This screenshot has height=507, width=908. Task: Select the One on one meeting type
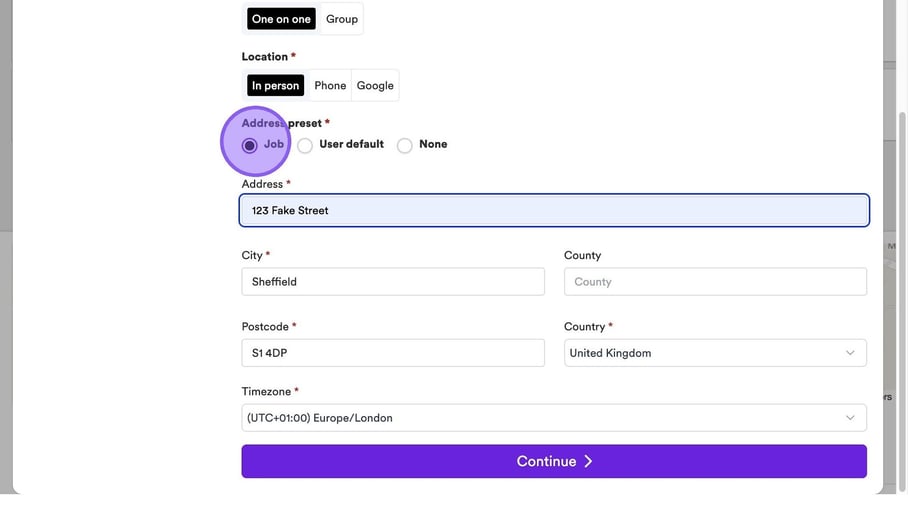[281, 19]
